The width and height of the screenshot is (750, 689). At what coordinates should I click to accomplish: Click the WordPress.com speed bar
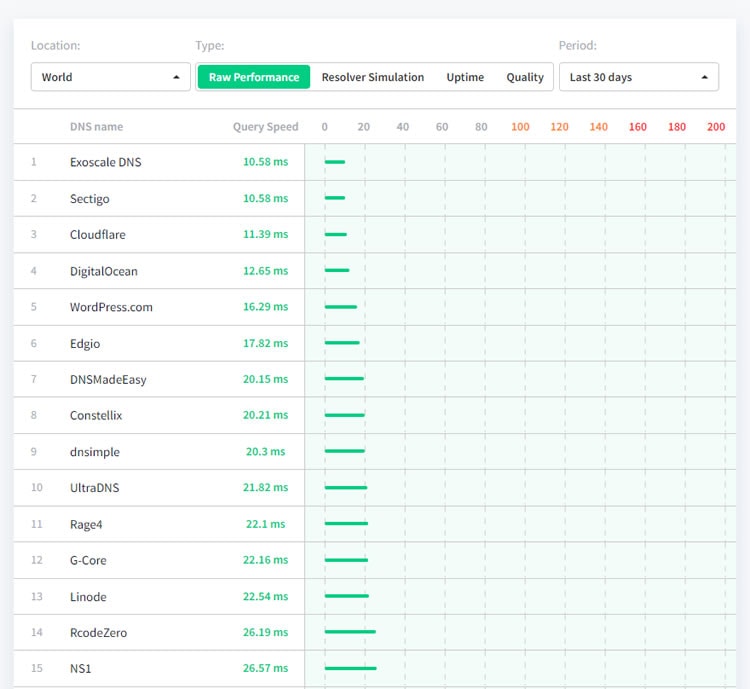coord(341,307)
